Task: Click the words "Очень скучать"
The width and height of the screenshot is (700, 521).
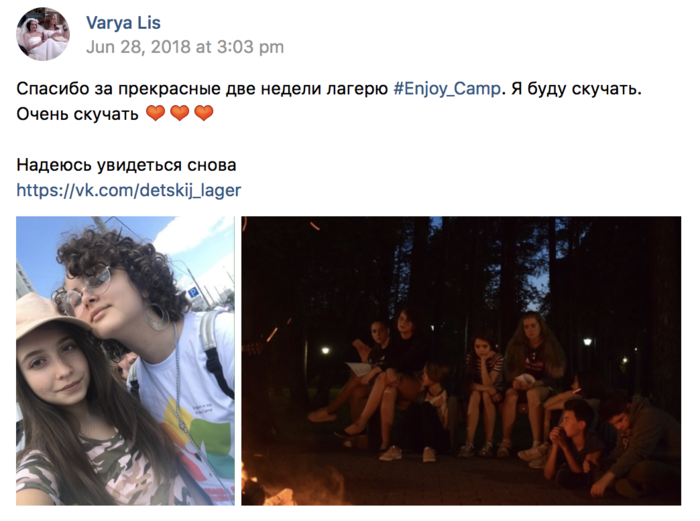Action: (x=78, y=114)
